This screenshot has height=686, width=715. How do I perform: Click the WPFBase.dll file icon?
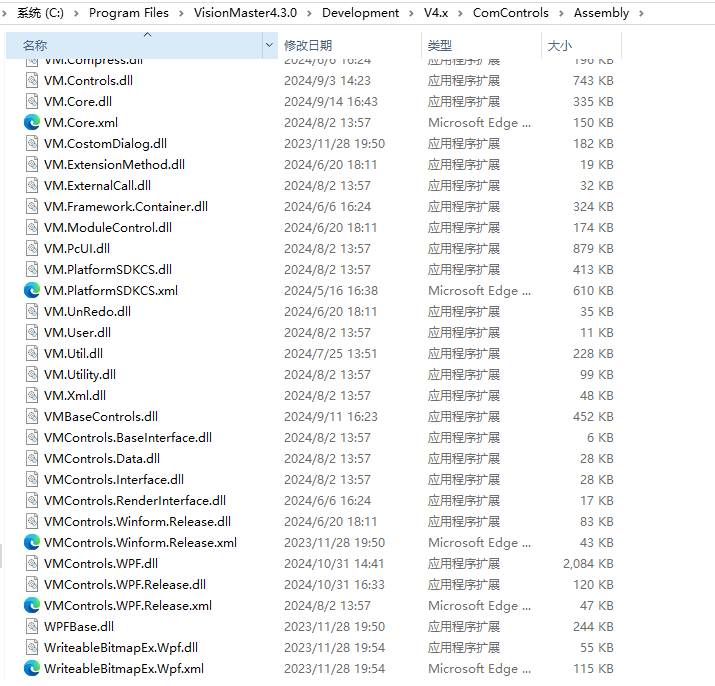[32, 626]
